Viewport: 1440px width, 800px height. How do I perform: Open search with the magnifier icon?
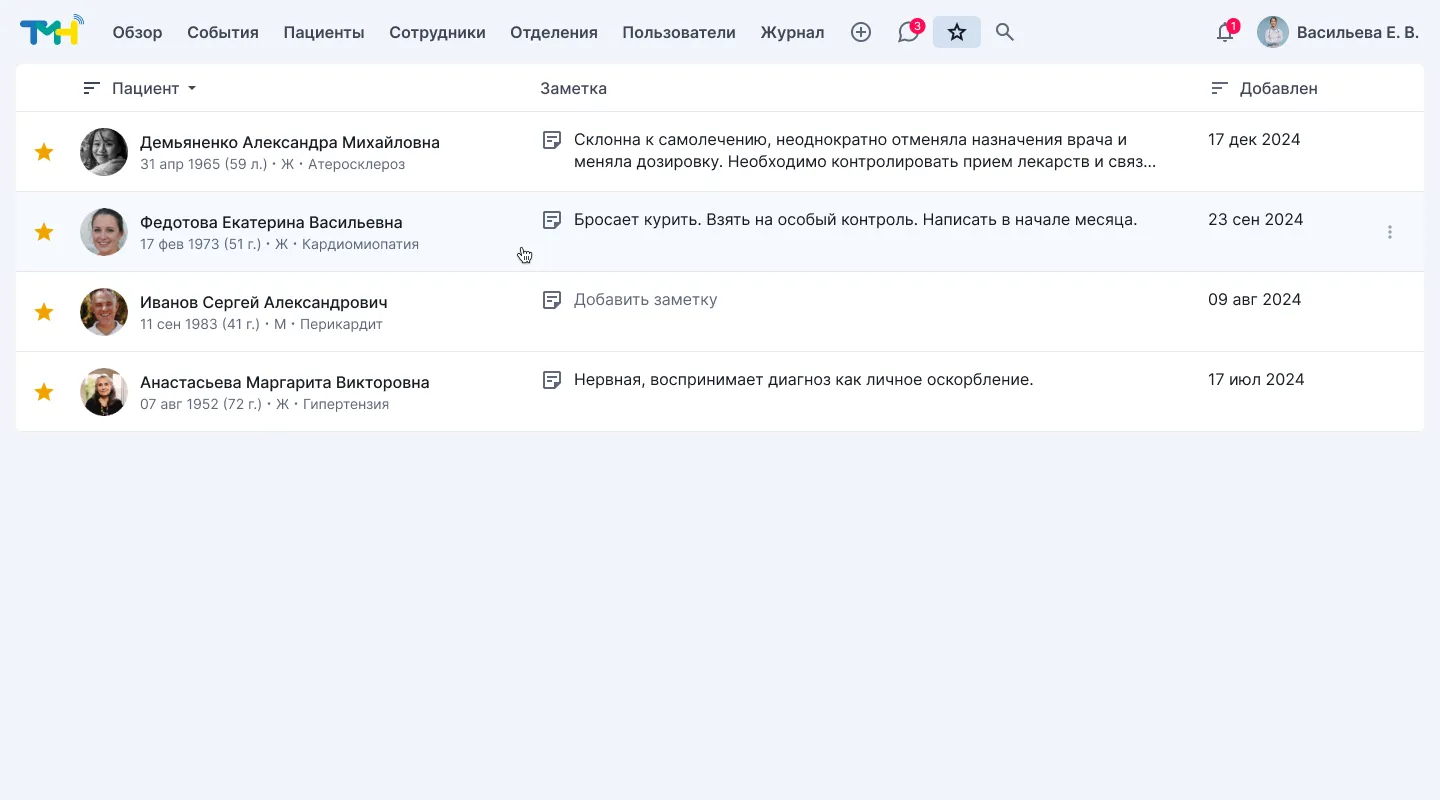tap(1005, 32)
